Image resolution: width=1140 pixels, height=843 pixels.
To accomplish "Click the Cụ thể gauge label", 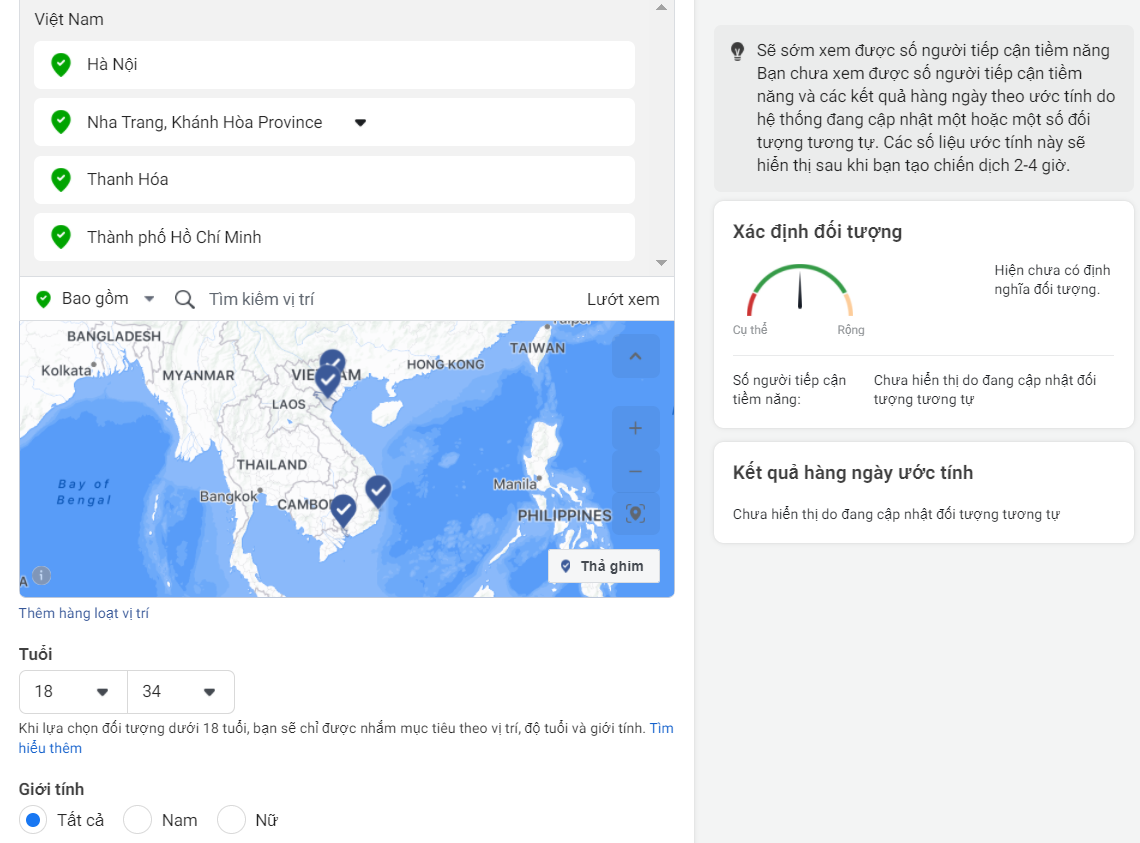I will pyautogui.click(x=750, y=329).
